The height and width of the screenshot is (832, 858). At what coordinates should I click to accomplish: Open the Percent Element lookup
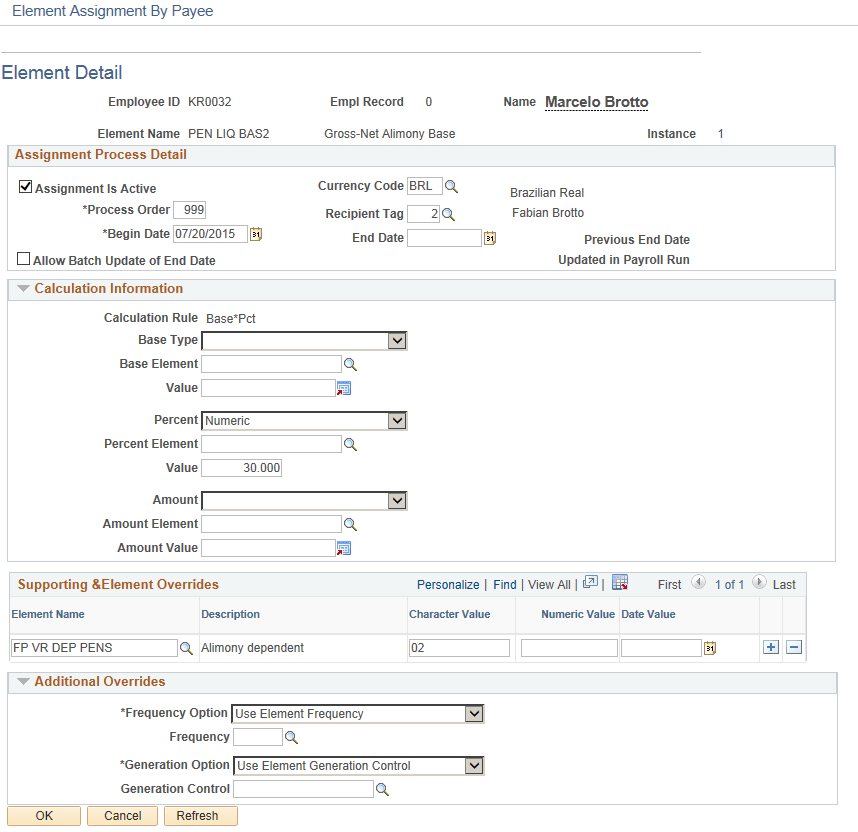348,444
